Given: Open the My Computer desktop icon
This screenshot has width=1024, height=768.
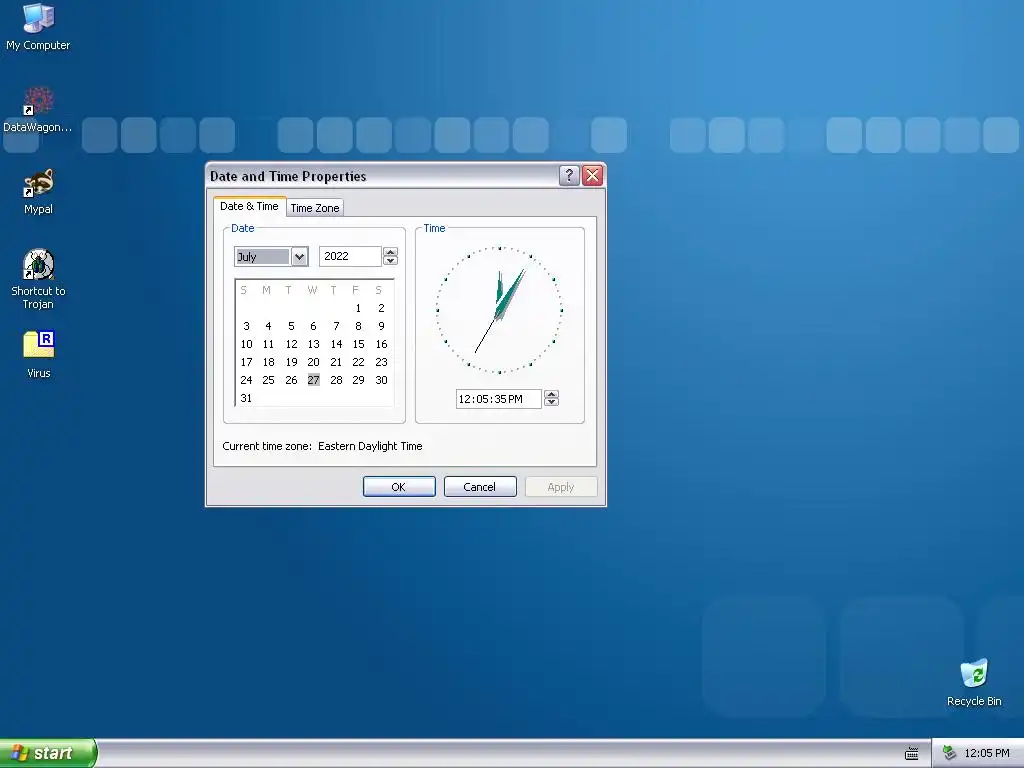Looking at the screenshot, I should 39,27.
